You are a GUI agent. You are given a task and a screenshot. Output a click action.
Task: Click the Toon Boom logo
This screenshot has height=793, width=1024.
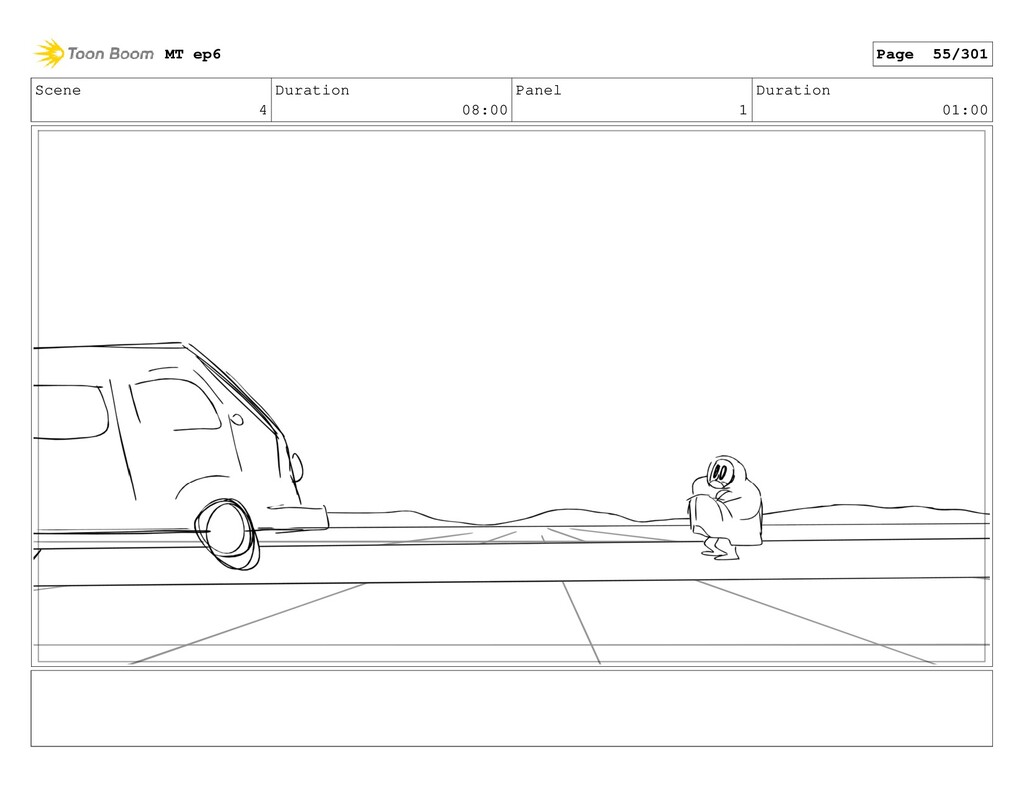94,54
